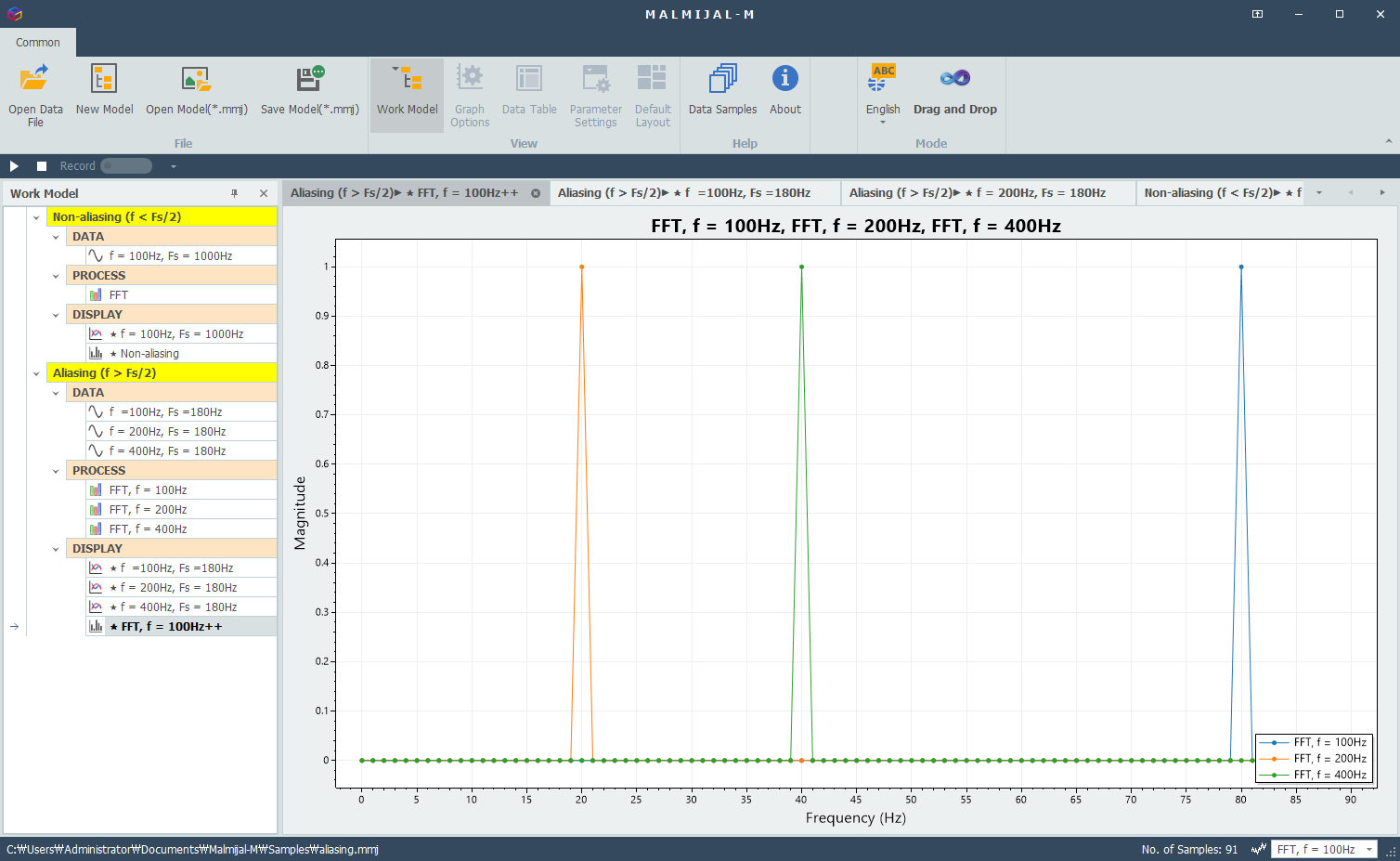Restore Default Layout
The height and width of the screenshot is (861, 1400).
coord(653,95)
